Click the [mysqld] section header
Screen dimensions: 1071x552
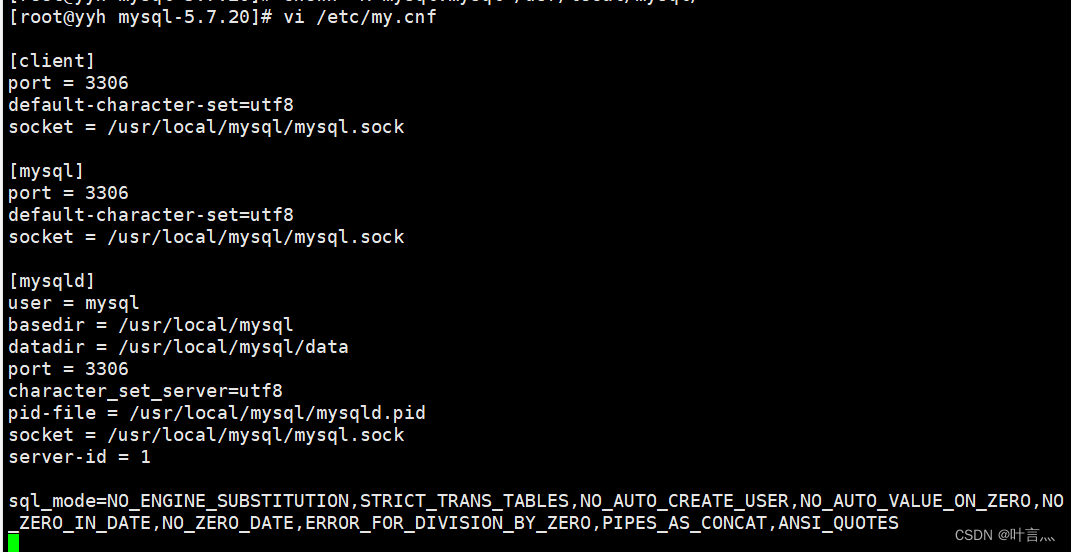coord(52,281)
